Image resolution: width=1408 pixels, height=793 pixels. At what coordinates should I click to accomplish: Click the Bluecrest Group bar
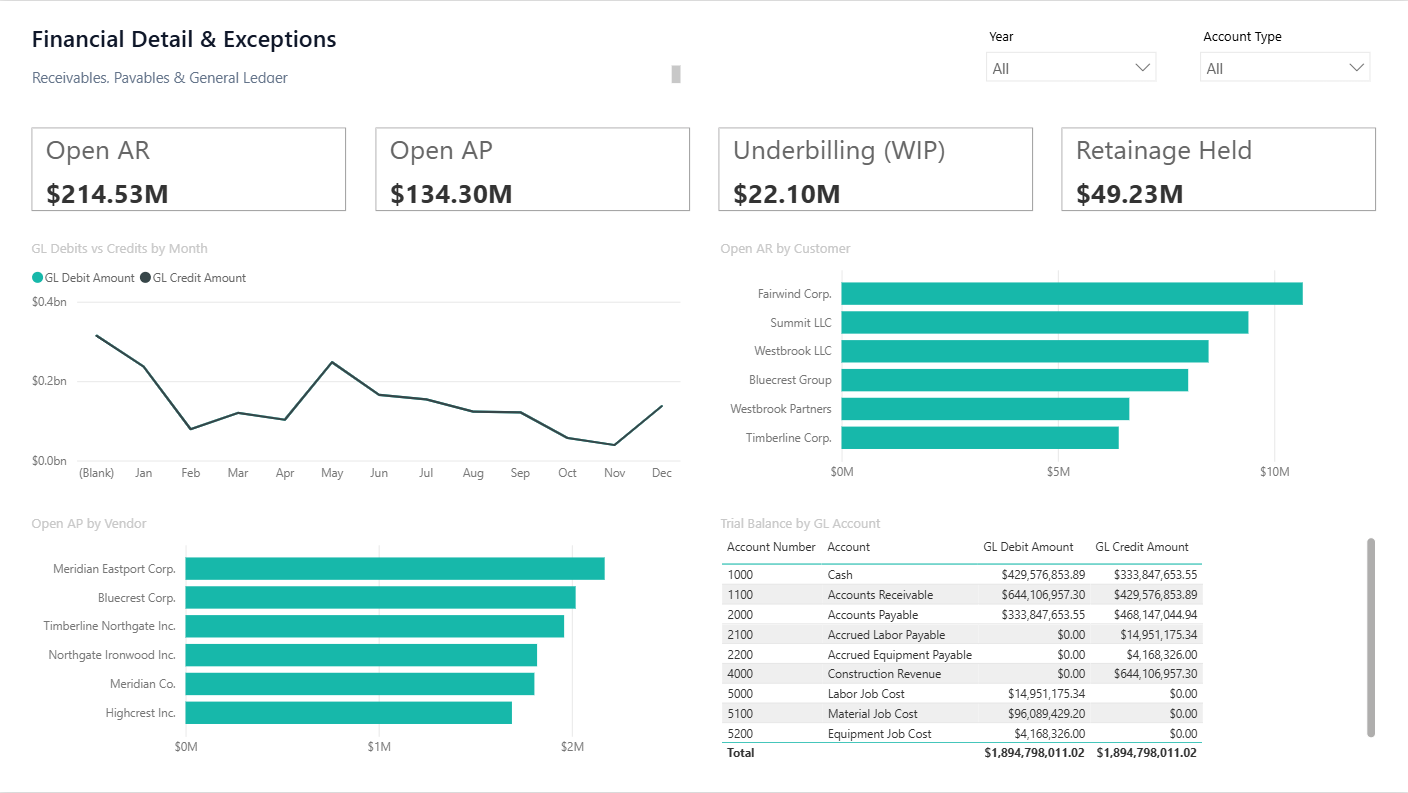[1015, 380]
